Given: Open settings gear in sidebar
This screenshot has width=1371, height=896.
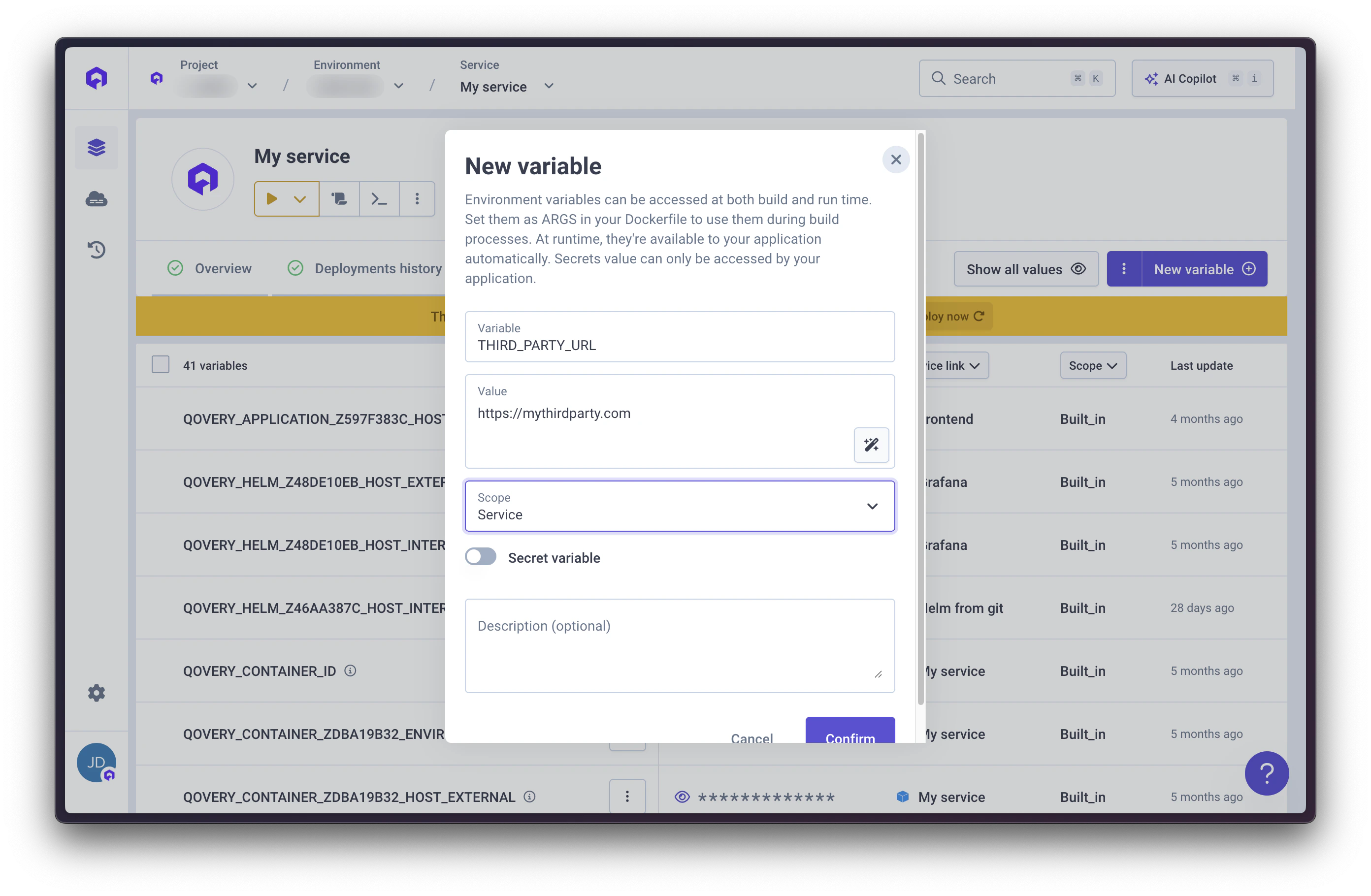Looking at the screenshot, I should tap(96, 692).
